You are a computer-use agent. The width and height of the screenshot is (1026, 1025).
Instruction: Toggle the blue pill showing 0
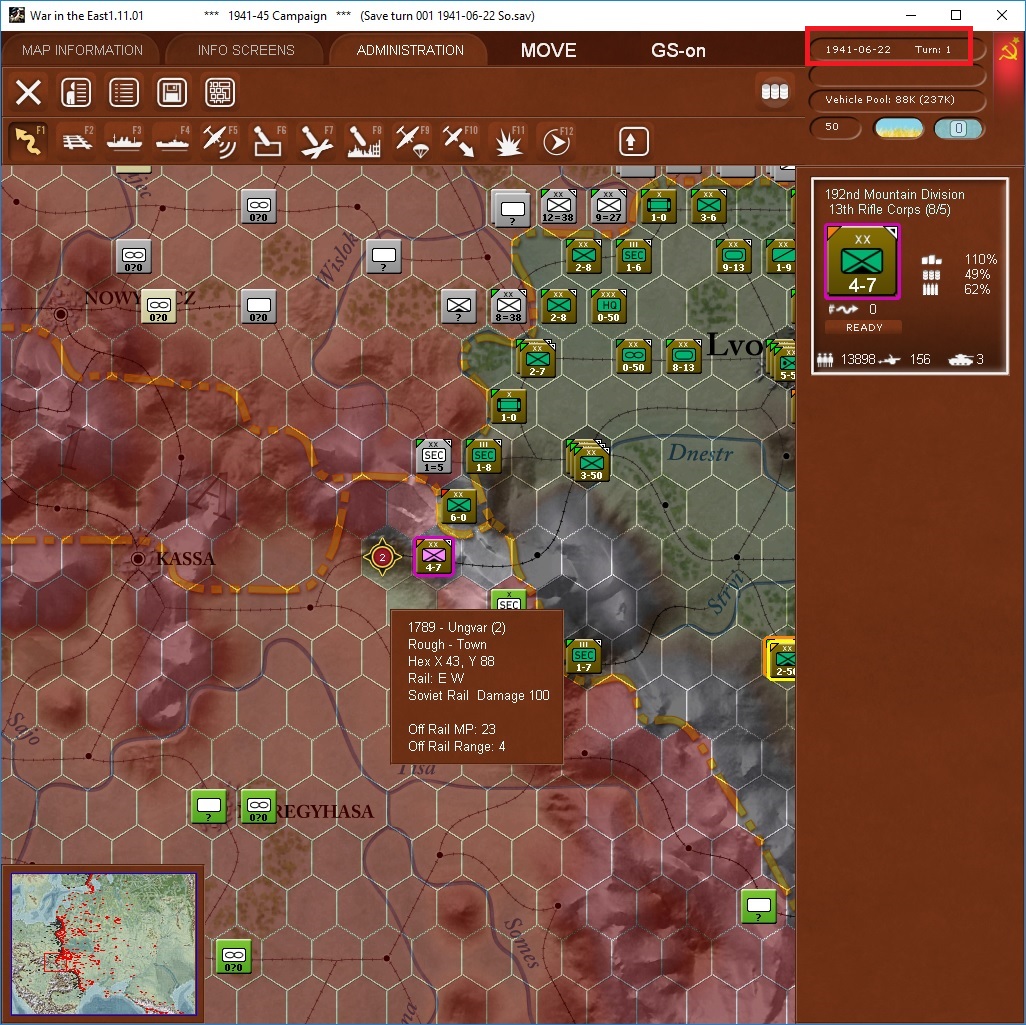(959, 128)
